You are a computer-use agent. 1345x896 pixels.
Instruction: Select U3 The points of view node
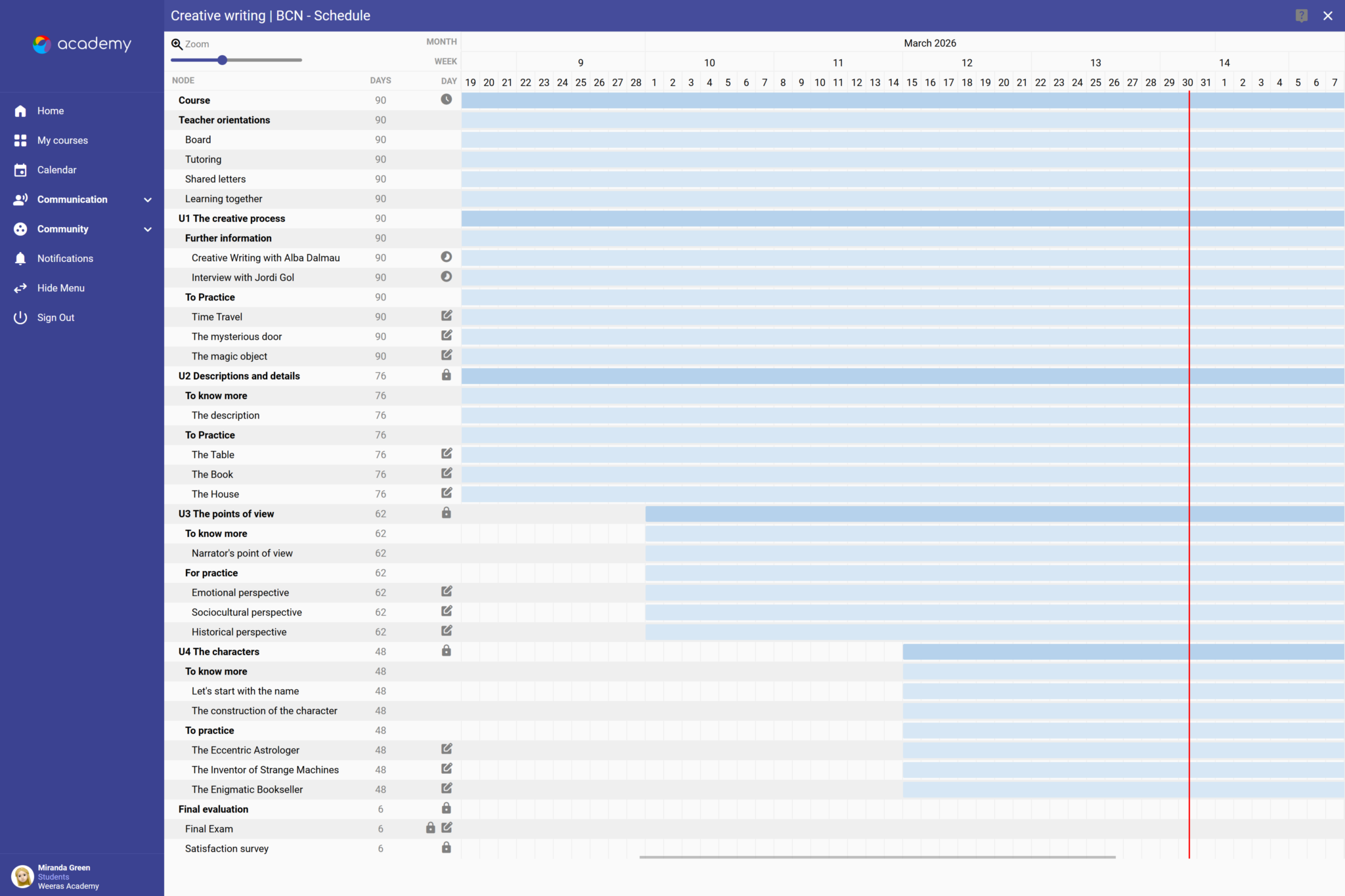click(x=226, y=514)
